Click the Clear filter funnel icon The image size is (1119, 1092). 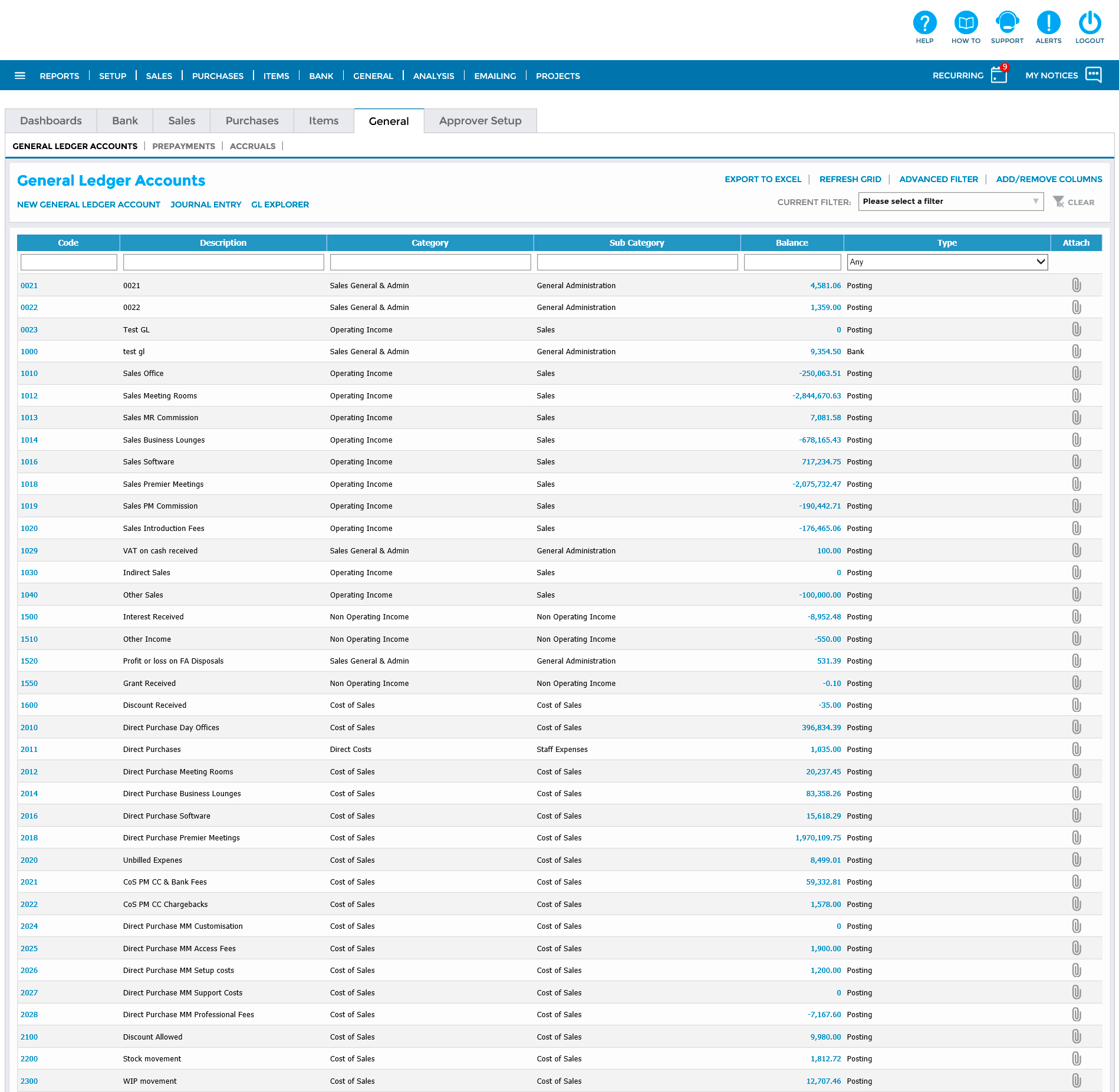pyautogui.click(x=1058, y=201)
